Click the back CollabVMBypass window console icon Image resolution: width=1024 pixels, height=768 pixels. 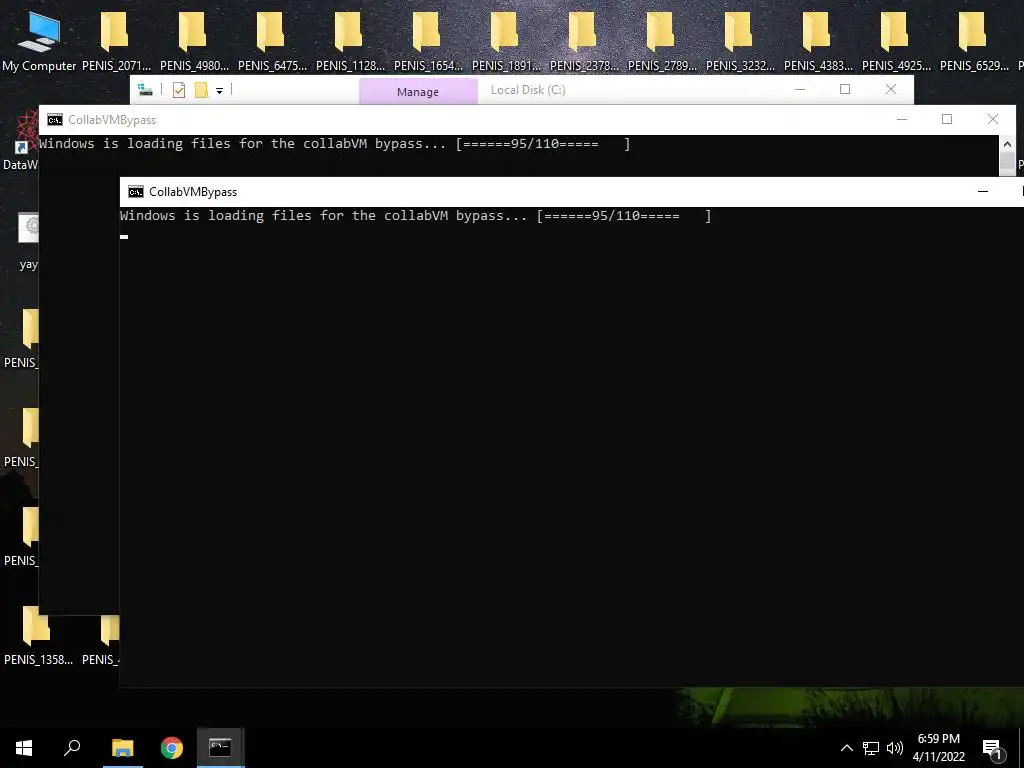pyautogui.click(x=55, y=120)
